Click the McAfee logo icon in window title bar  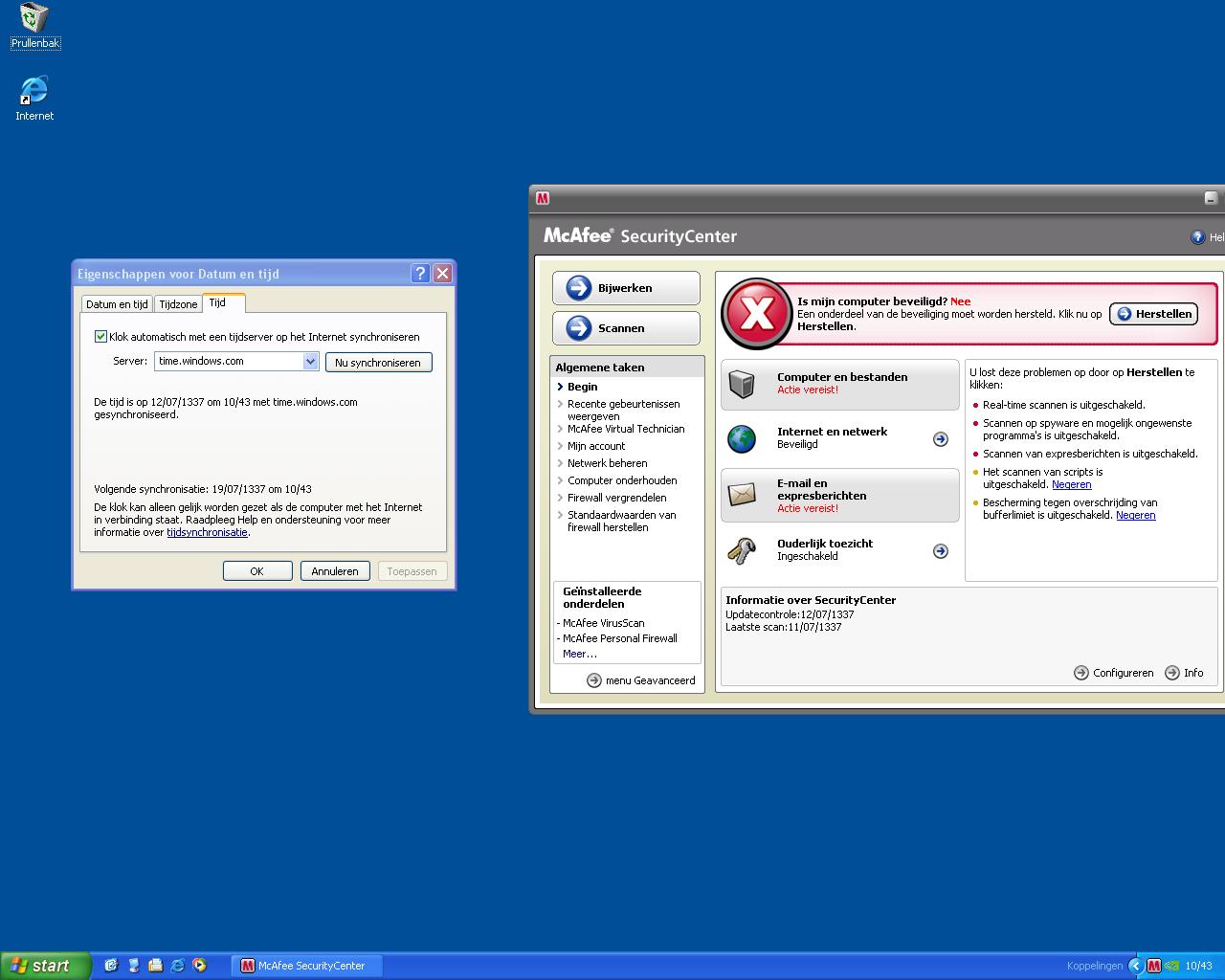click(x=543, y=198)
